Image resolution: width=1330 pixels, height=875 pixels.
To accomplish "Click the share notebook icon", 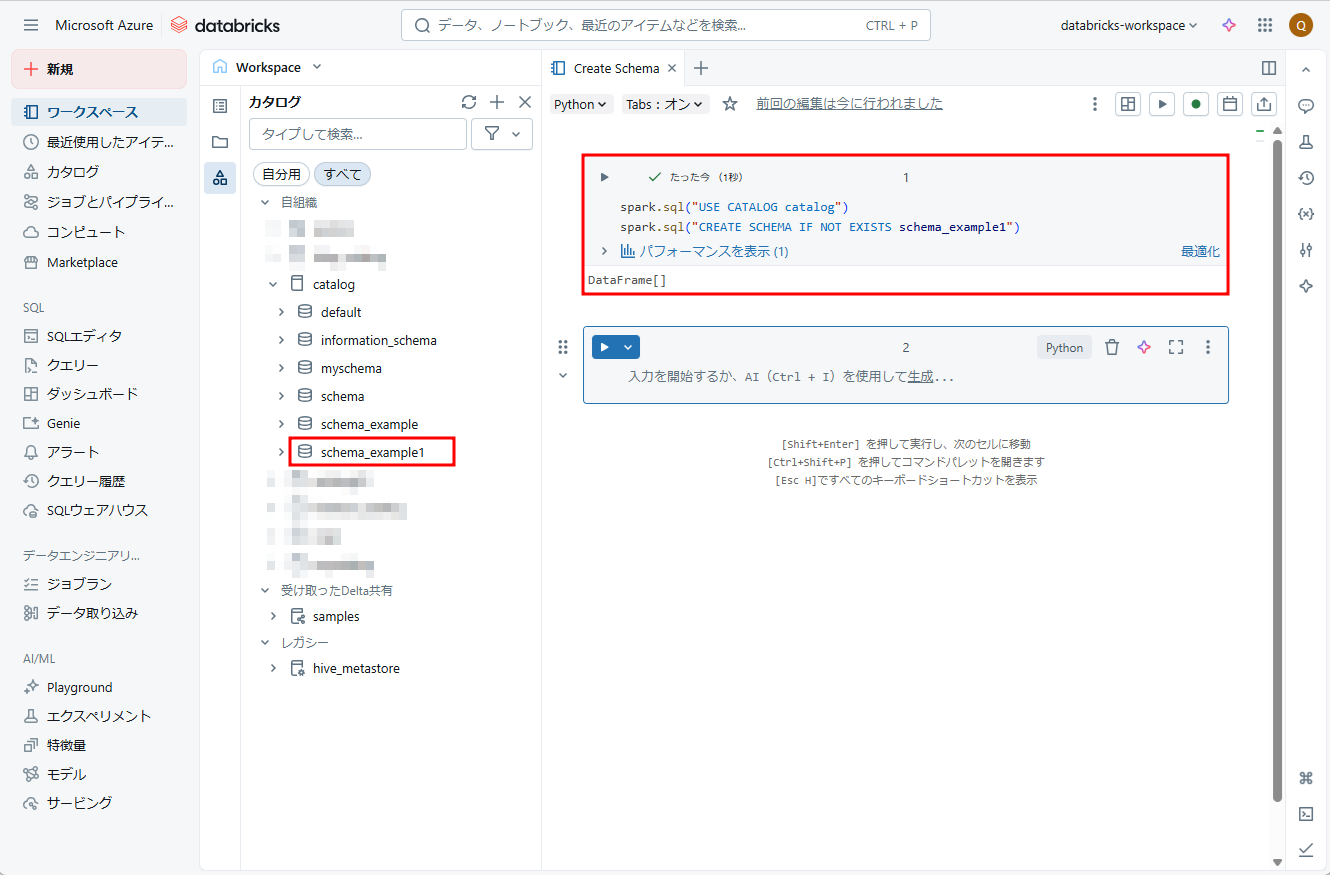I will tap(1264, 104).
